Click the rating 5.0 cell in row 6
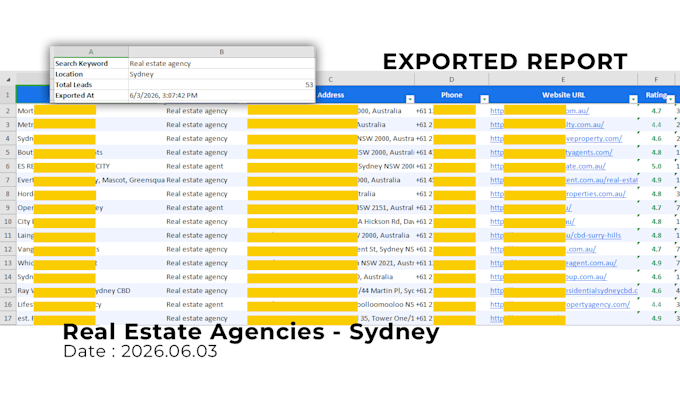The width and height of the screenshot is (680, 409). click(656, 166)
